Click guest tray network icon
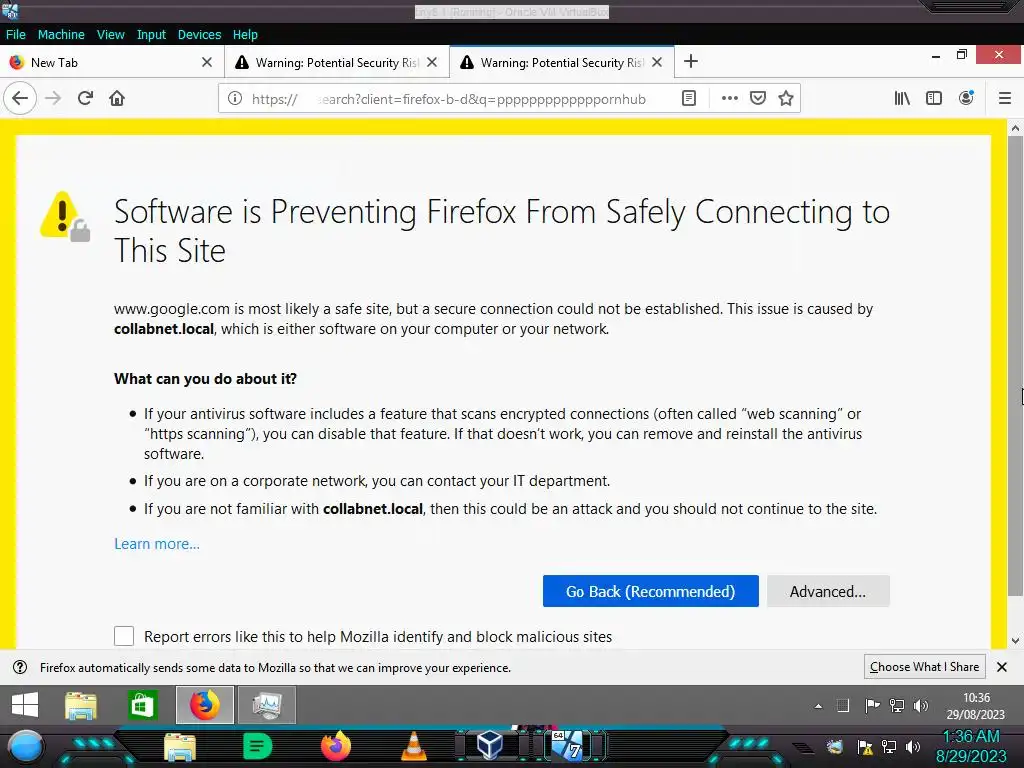Image resolution: width=1024 pixels, height=768 pixels. coord(897,705)
